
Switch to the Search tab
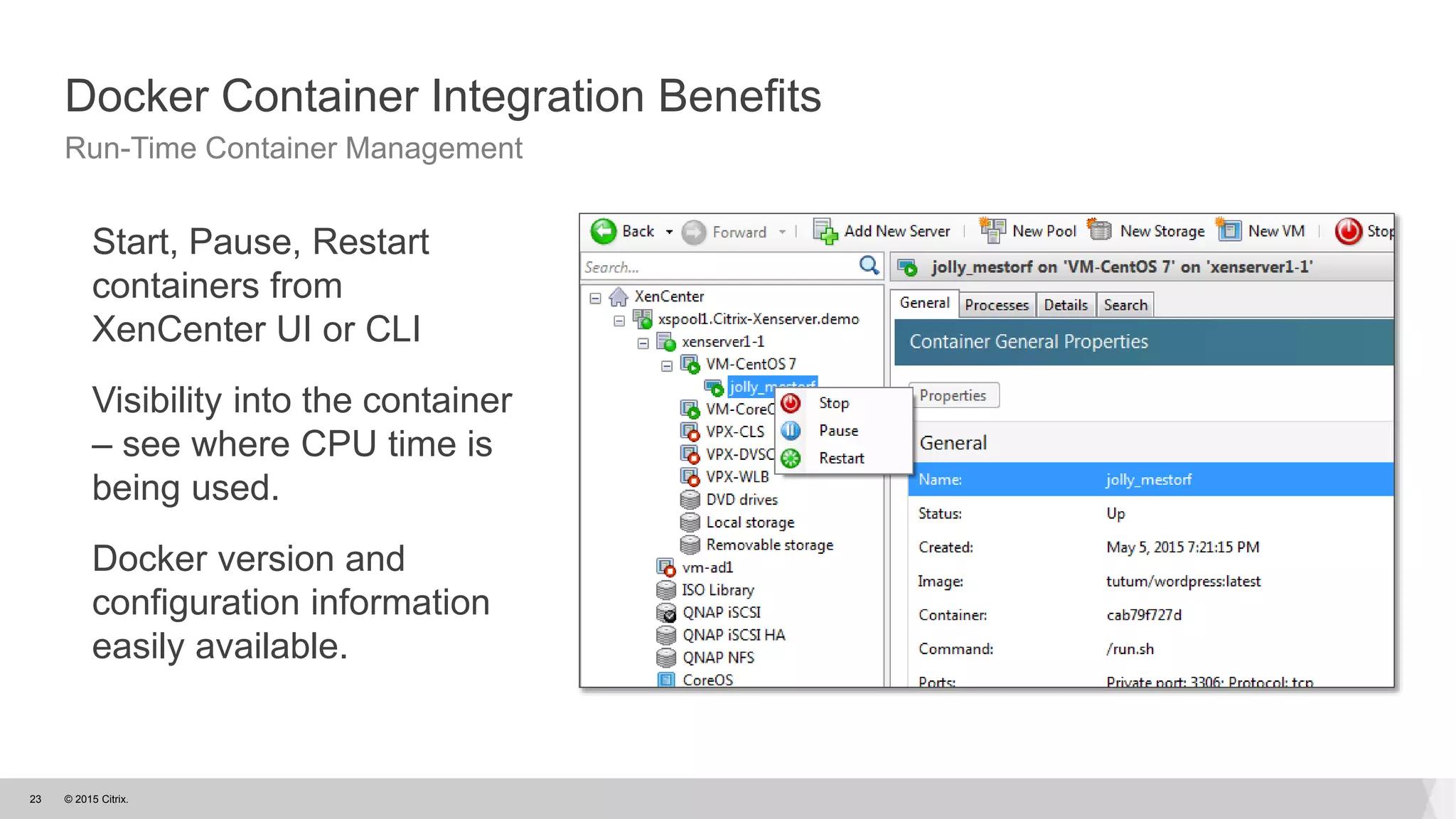point(1125,305)
